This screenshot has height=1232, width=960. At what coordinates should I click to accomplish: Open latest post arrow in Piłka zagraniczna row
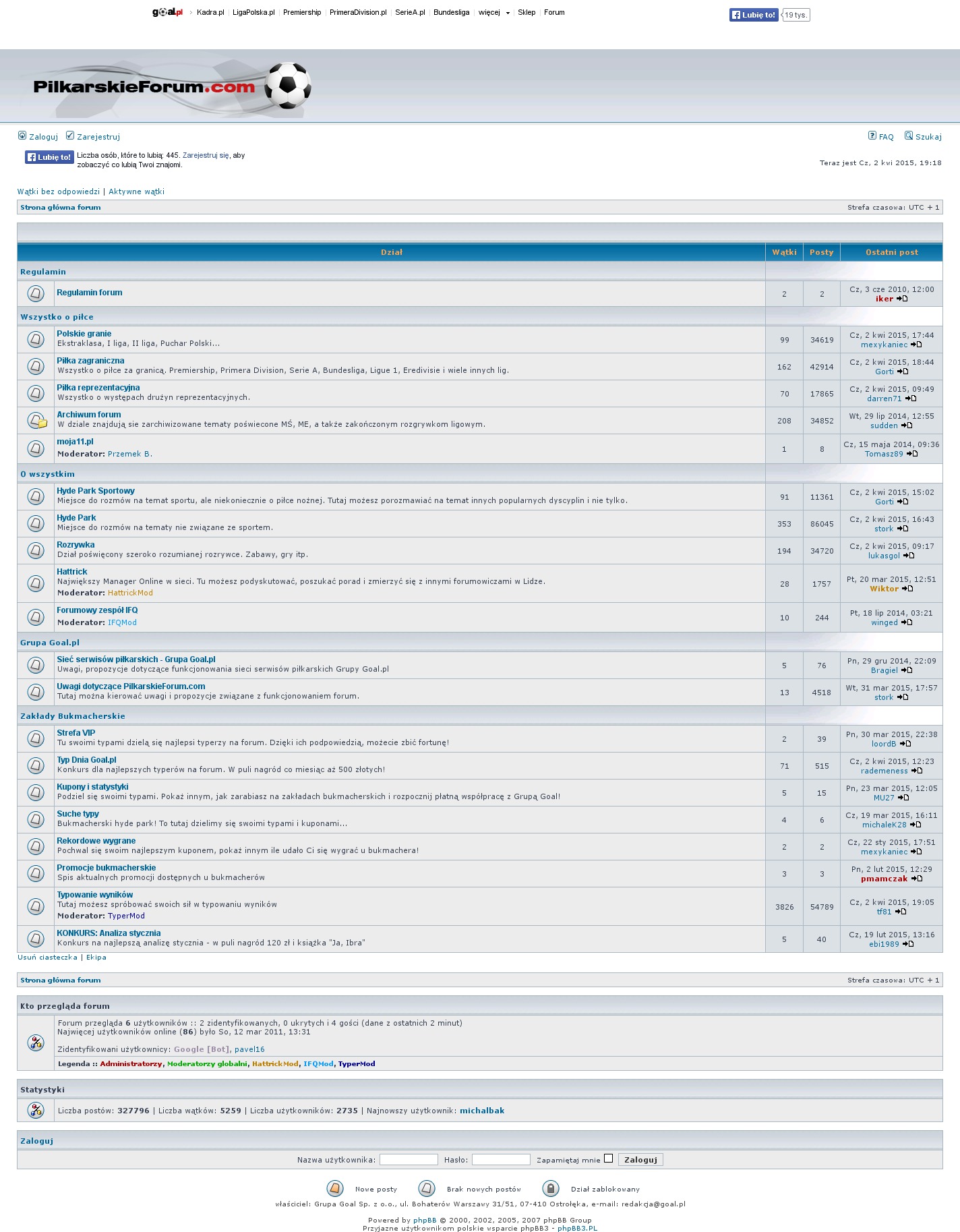tap(903, 372)
